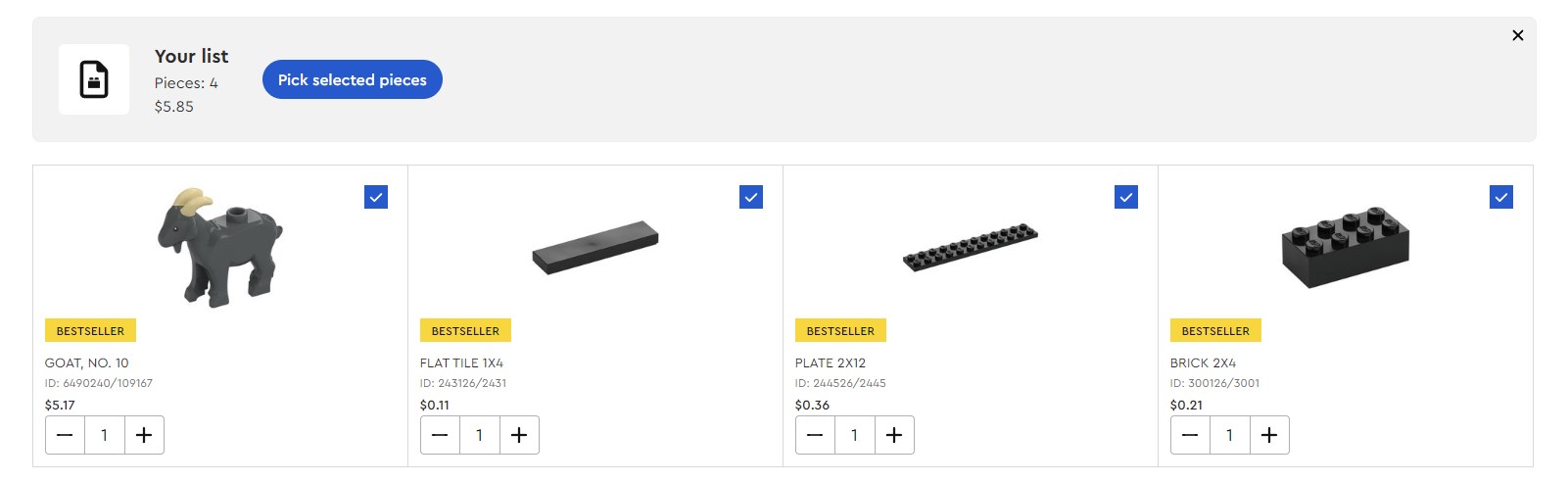1568x482 pixels.
Task: Increase Goat, No. 10 quantity
Action: [144, 435]
